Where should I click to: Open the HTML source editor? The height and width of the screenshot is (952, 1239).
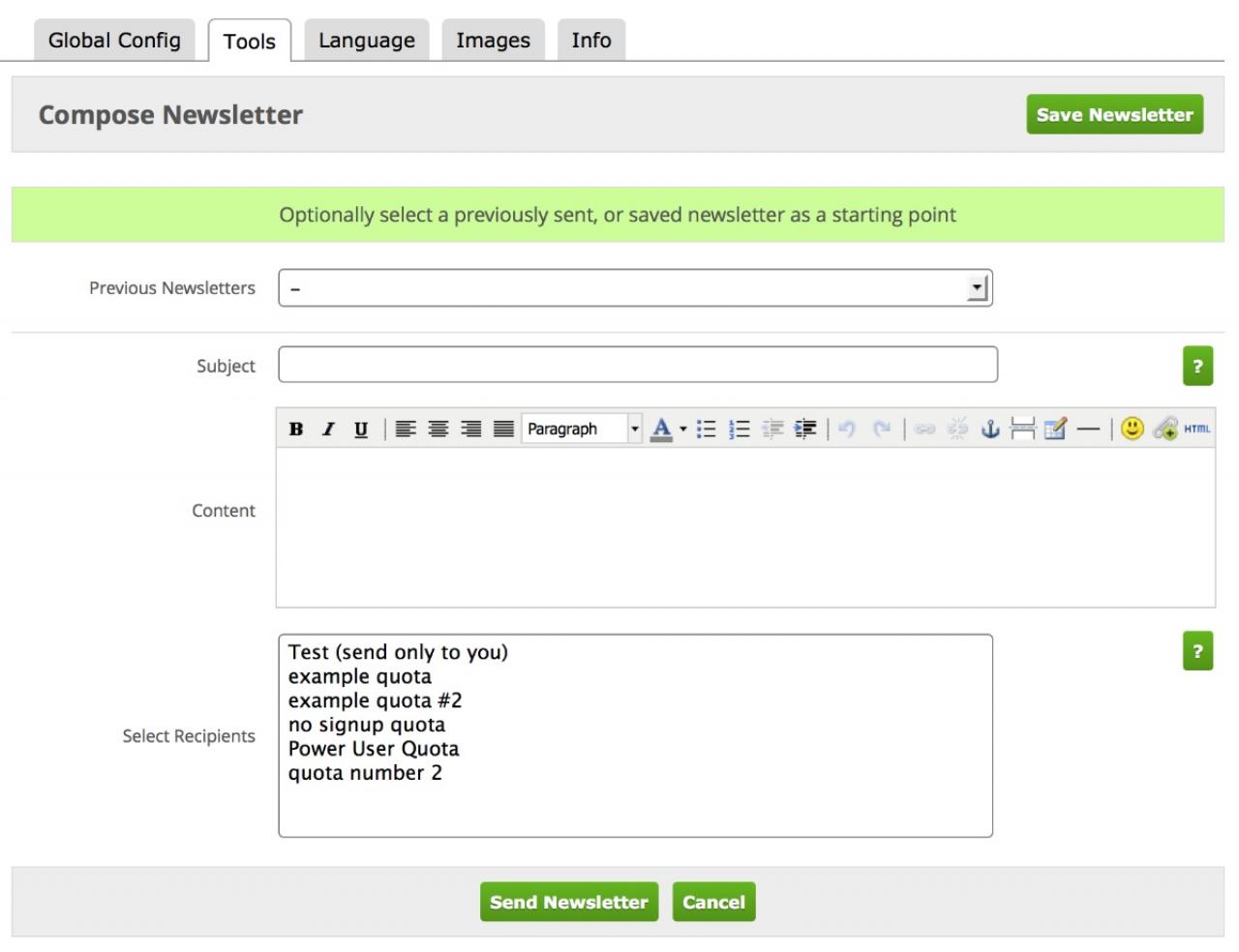click(1197, 429)
